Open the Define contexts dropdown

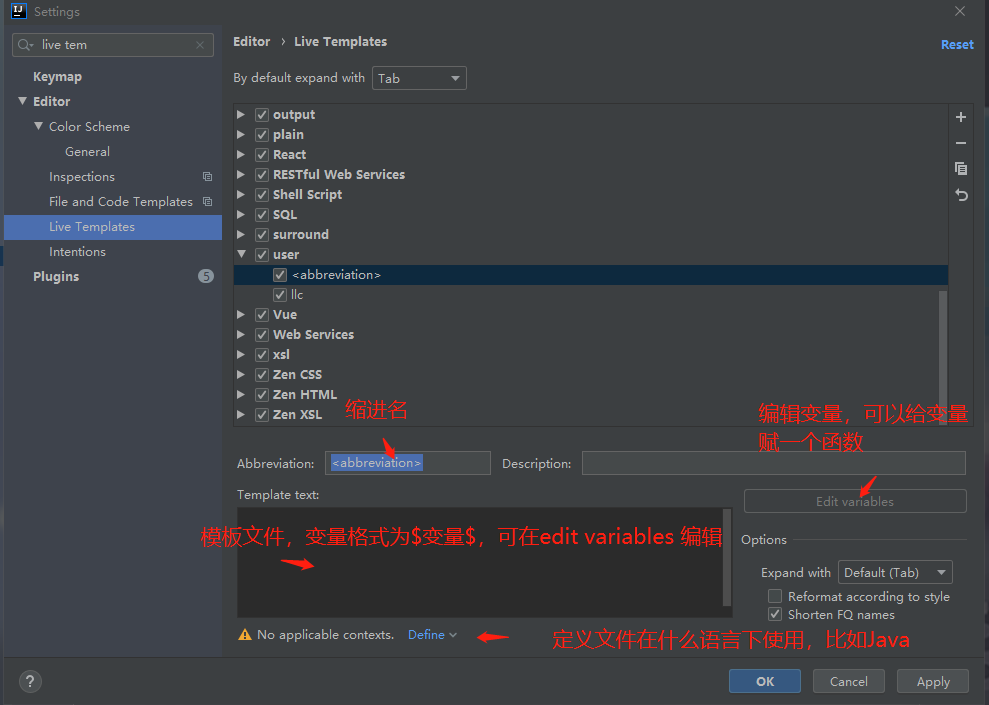pos(432,634)
